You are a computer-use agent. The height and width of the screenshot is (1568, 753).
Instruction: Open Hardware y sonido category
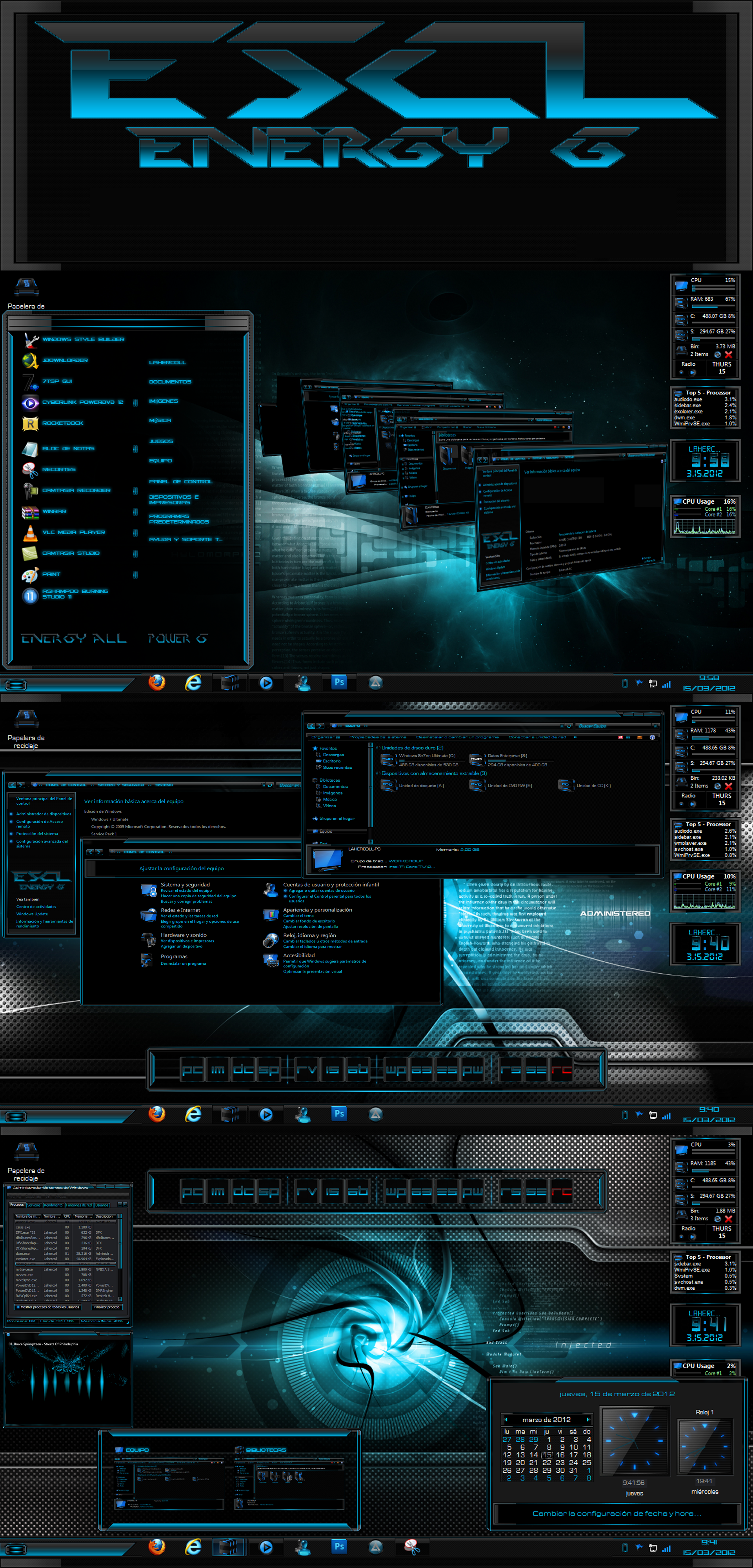click(x=184, y=935)
